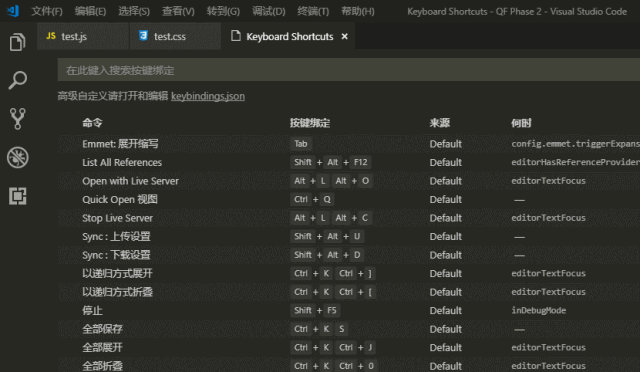Screen dimensions: 640x372
Task: Select the List All References command
Action: [x=349, y=162]
